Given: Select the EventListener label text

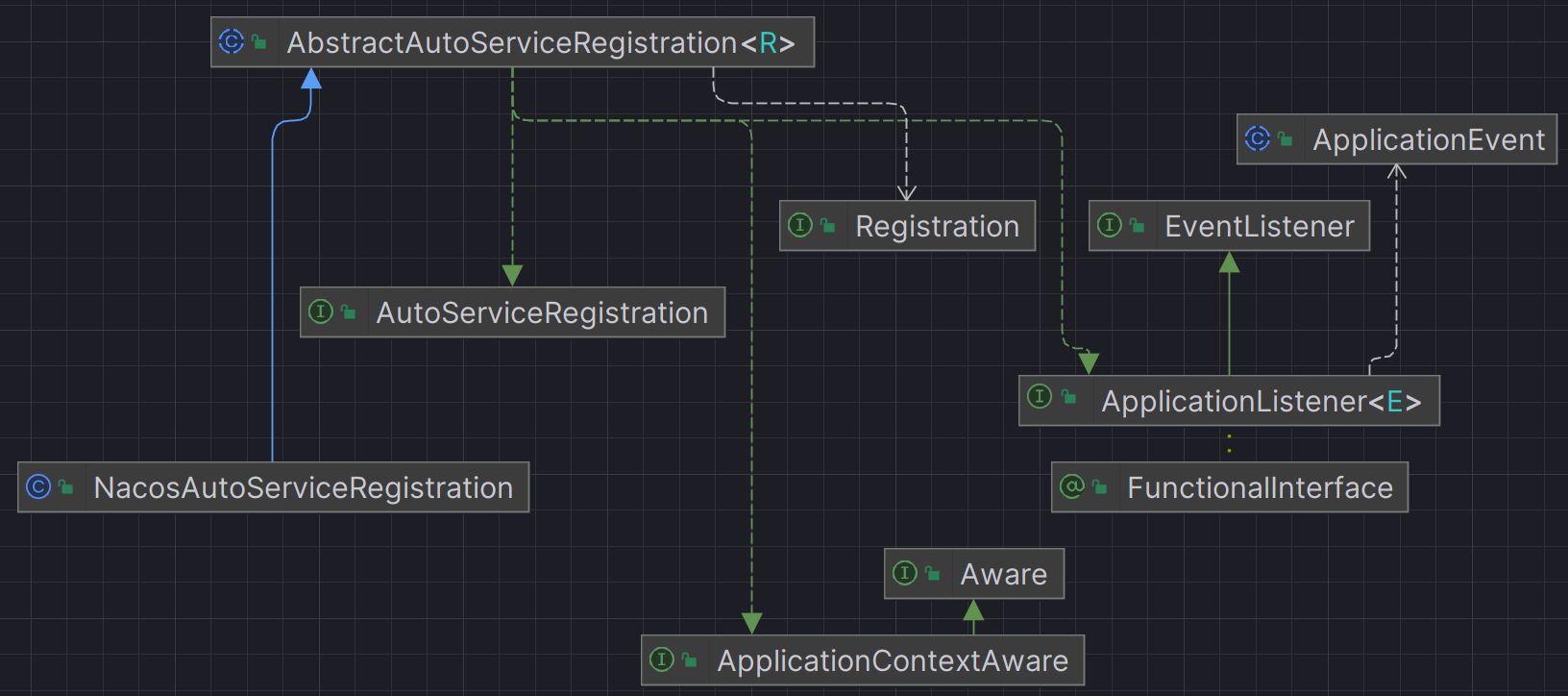Looking at the screenshot, I should pos(1260,227).
